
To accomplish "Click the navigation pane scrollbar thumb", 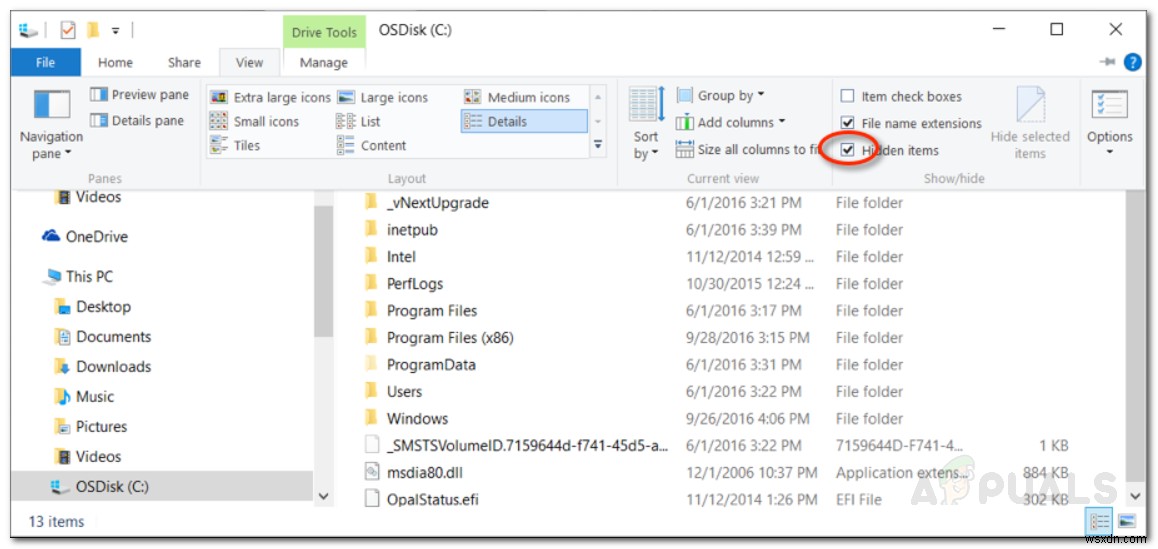I will [323, 271].
